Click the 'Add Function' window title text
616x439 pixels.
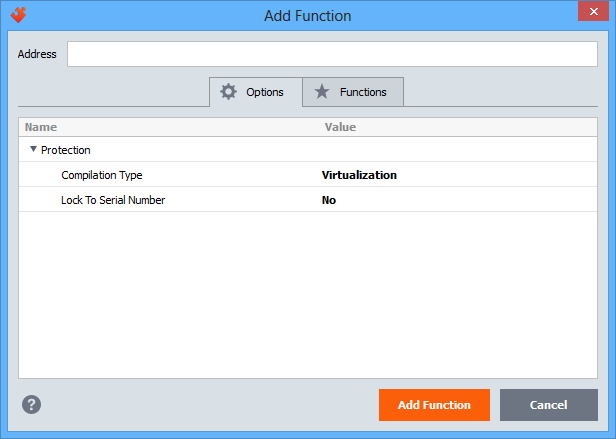click(307, 15)
